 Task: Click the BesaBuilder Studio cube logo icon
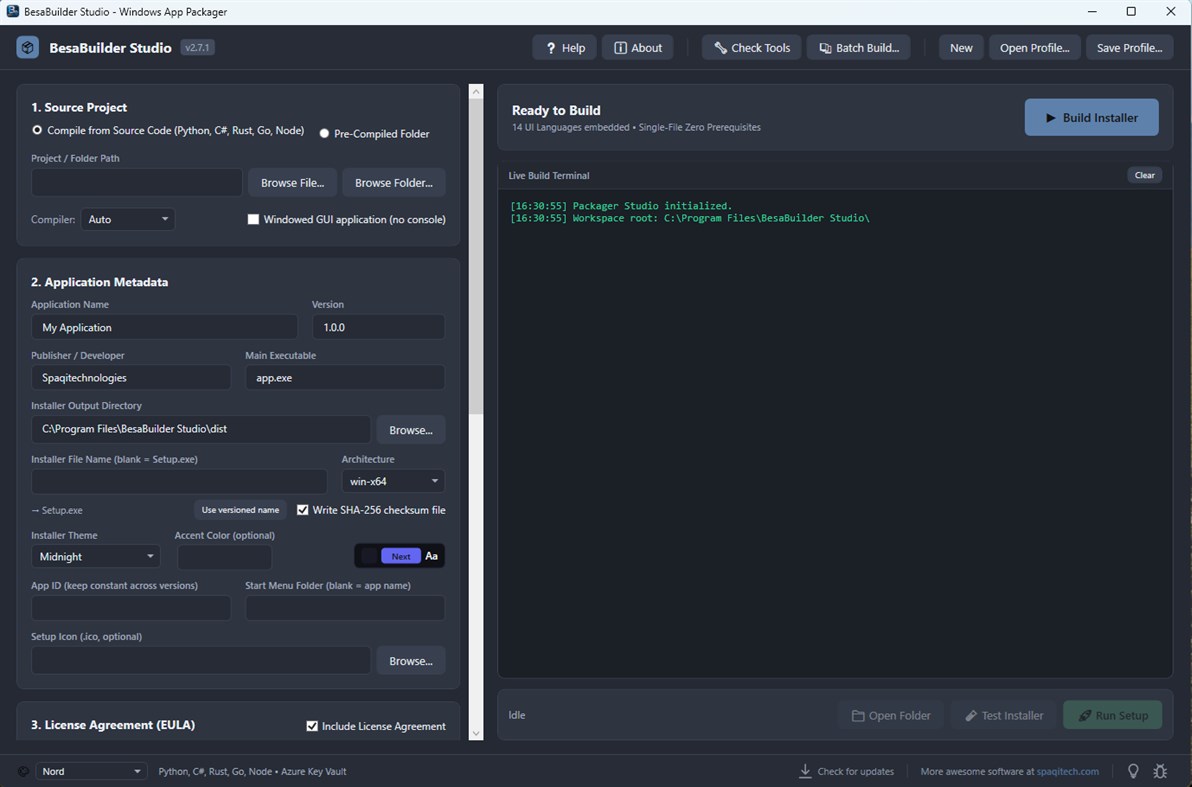[27, 47]
